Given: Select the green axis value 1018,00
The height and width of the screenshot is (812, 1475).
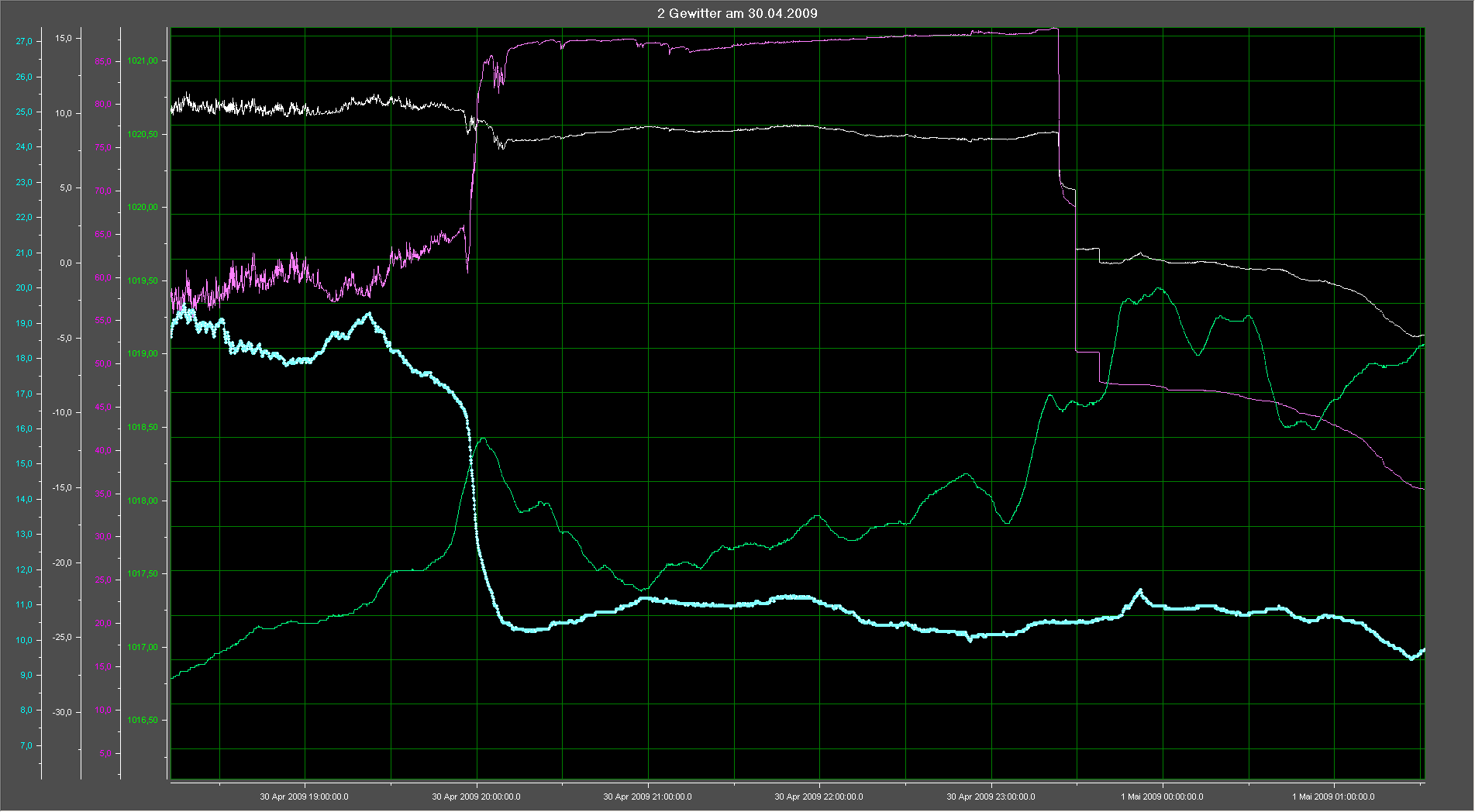Looking at the screenshot, I should click(x=143, y=501).
